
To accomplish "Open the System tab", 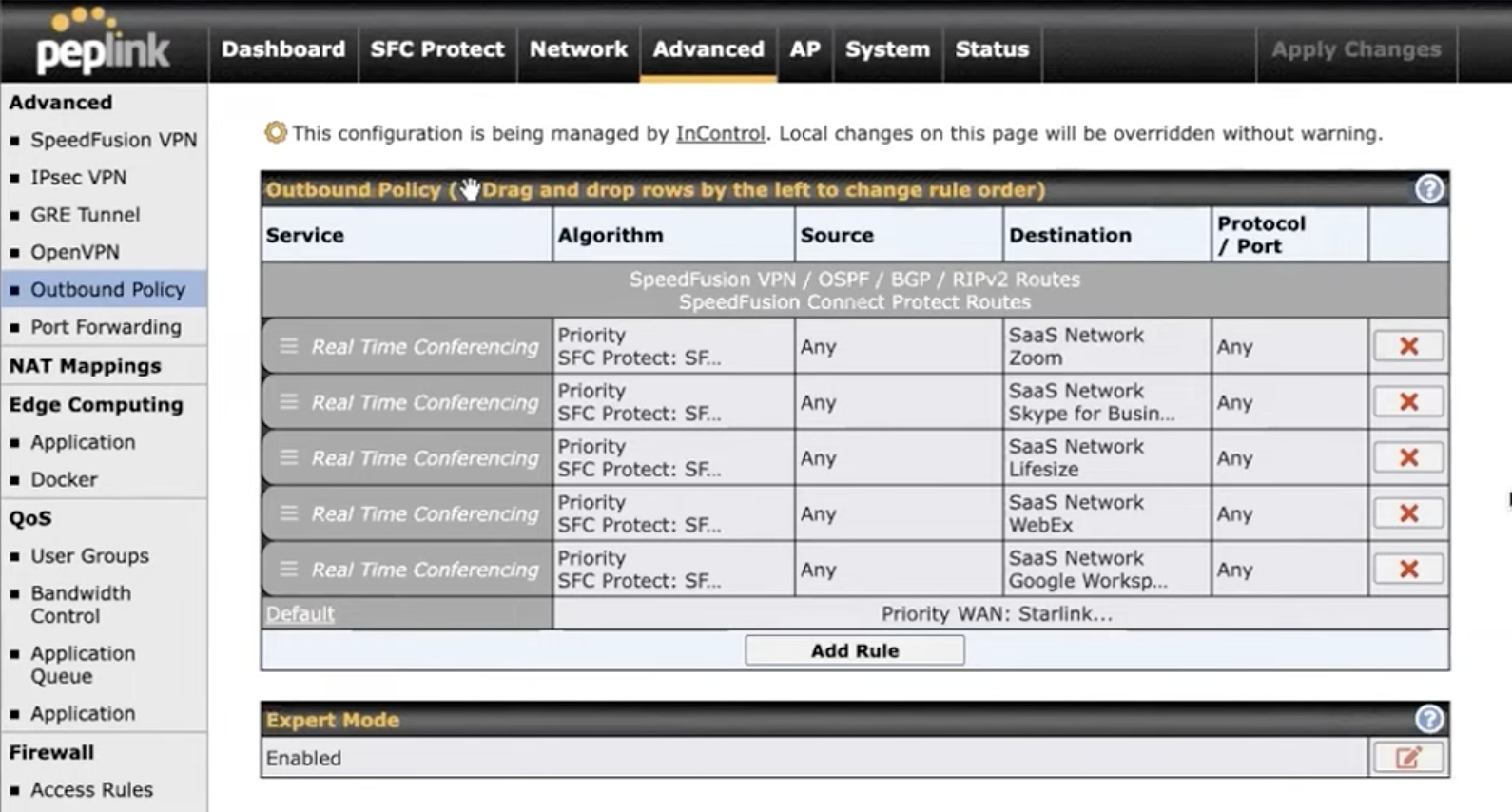I will [887, 49].
